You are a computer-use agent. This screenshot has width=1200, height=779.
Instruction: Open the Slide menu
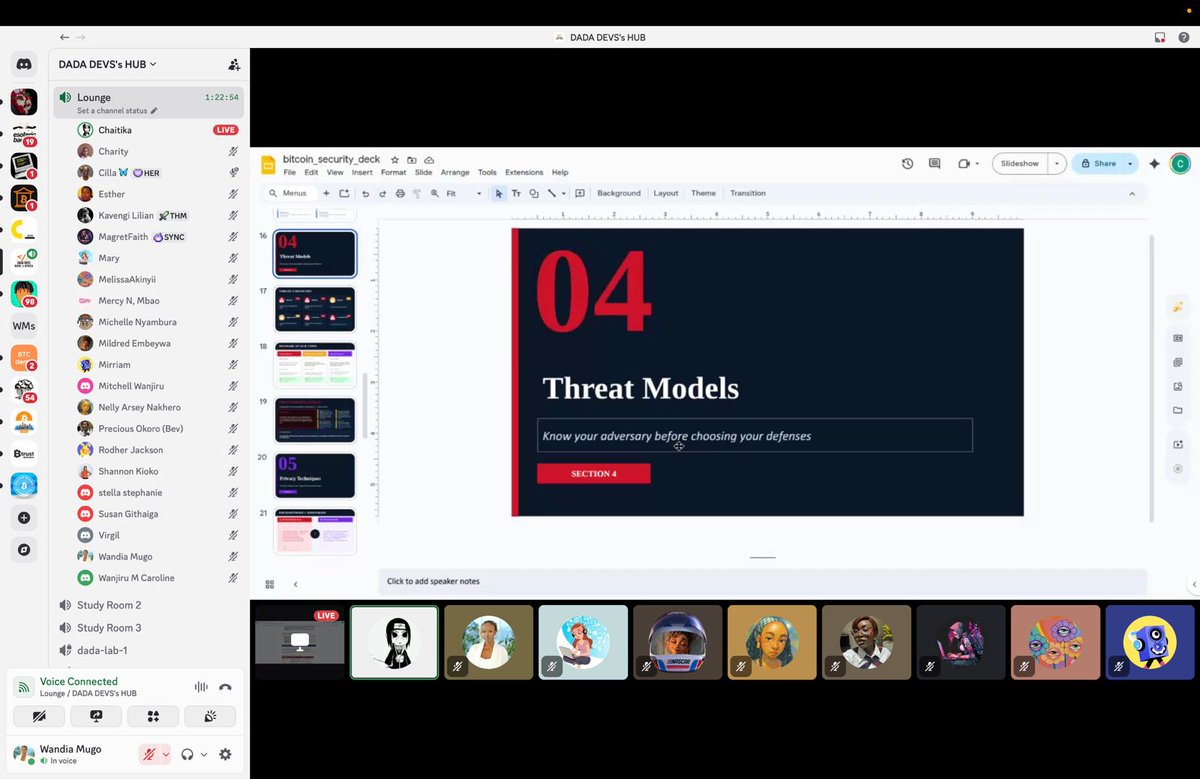coord(424,171)
